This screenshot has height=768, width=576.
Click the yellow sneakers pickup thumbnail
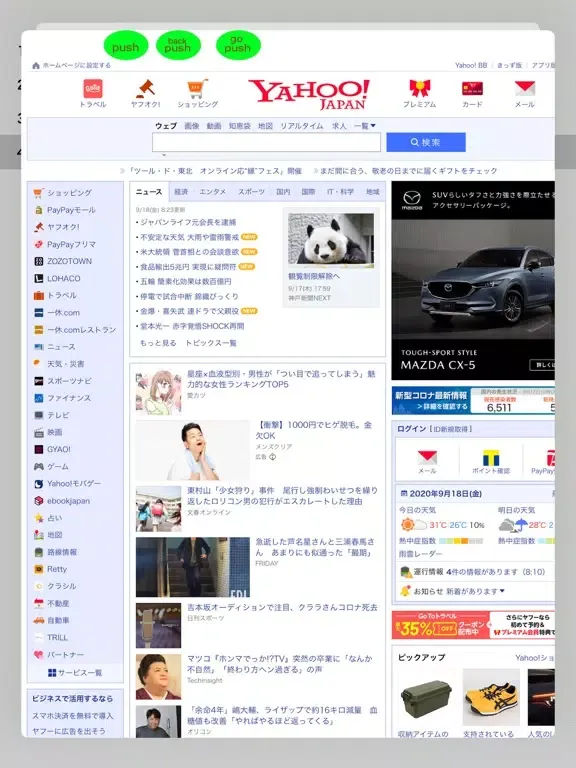pos(491,697)
